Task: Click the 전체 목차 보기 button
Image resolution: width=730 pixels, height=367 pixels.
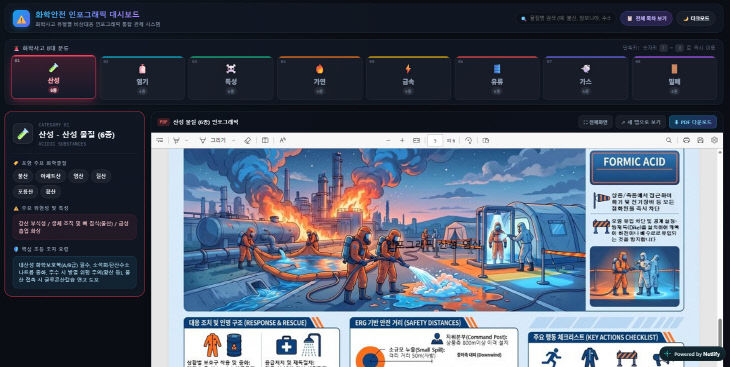Action: [x=646, y=19]
